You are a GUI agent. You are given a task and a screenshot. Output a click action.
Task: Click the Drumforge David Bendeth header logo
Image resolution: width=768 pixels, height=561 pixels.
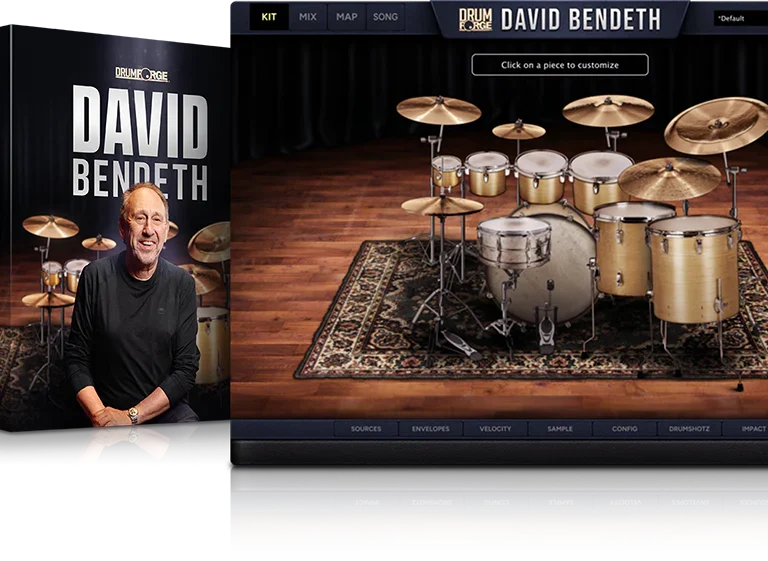pos(560,20)
